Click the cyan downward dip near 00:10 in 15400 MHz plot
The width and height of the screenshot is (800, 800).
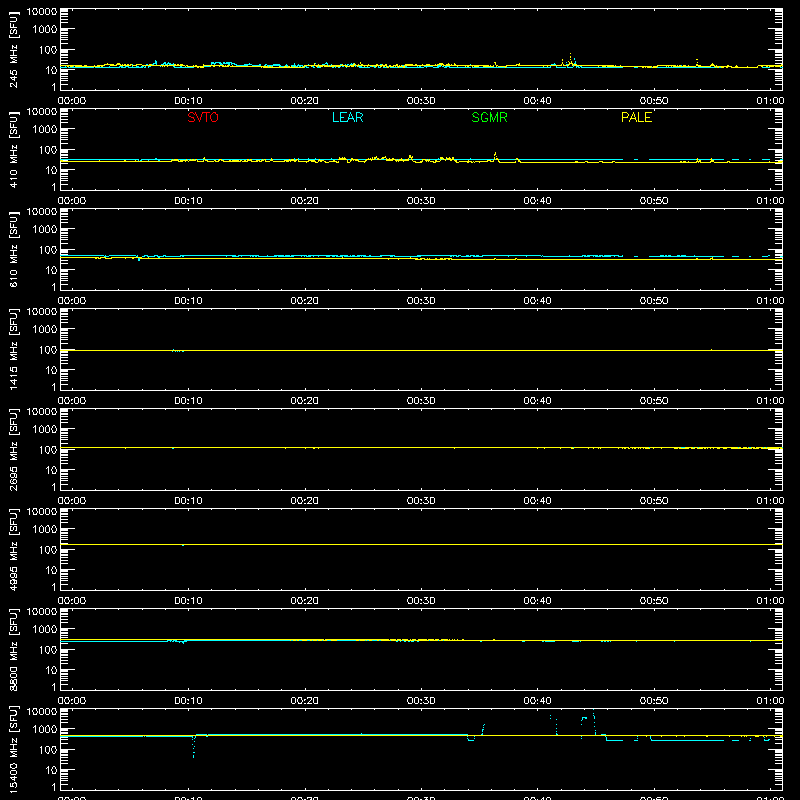193,747
